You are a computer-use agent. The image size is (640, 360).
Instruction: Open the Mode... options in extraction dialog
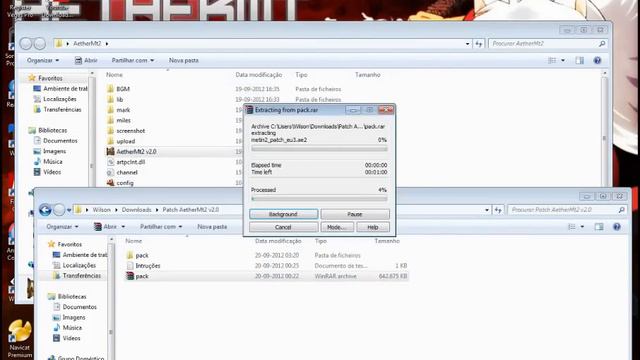337,227
